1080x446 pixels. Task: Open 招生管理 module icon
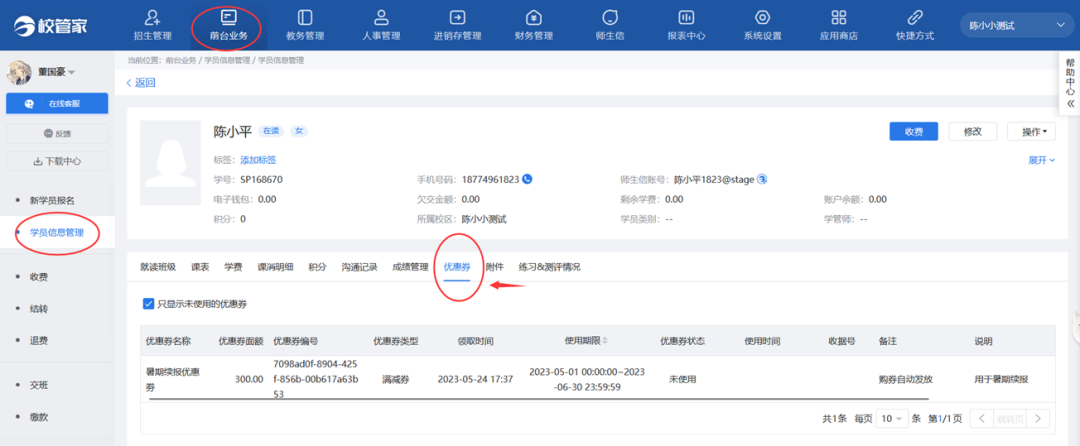[152, 18]
